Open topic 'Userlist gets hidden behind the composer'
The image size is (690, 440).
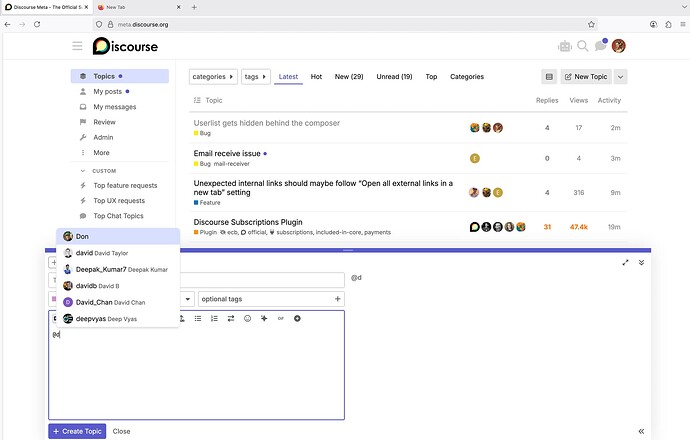pyautogui.click(x=267, y=123)
